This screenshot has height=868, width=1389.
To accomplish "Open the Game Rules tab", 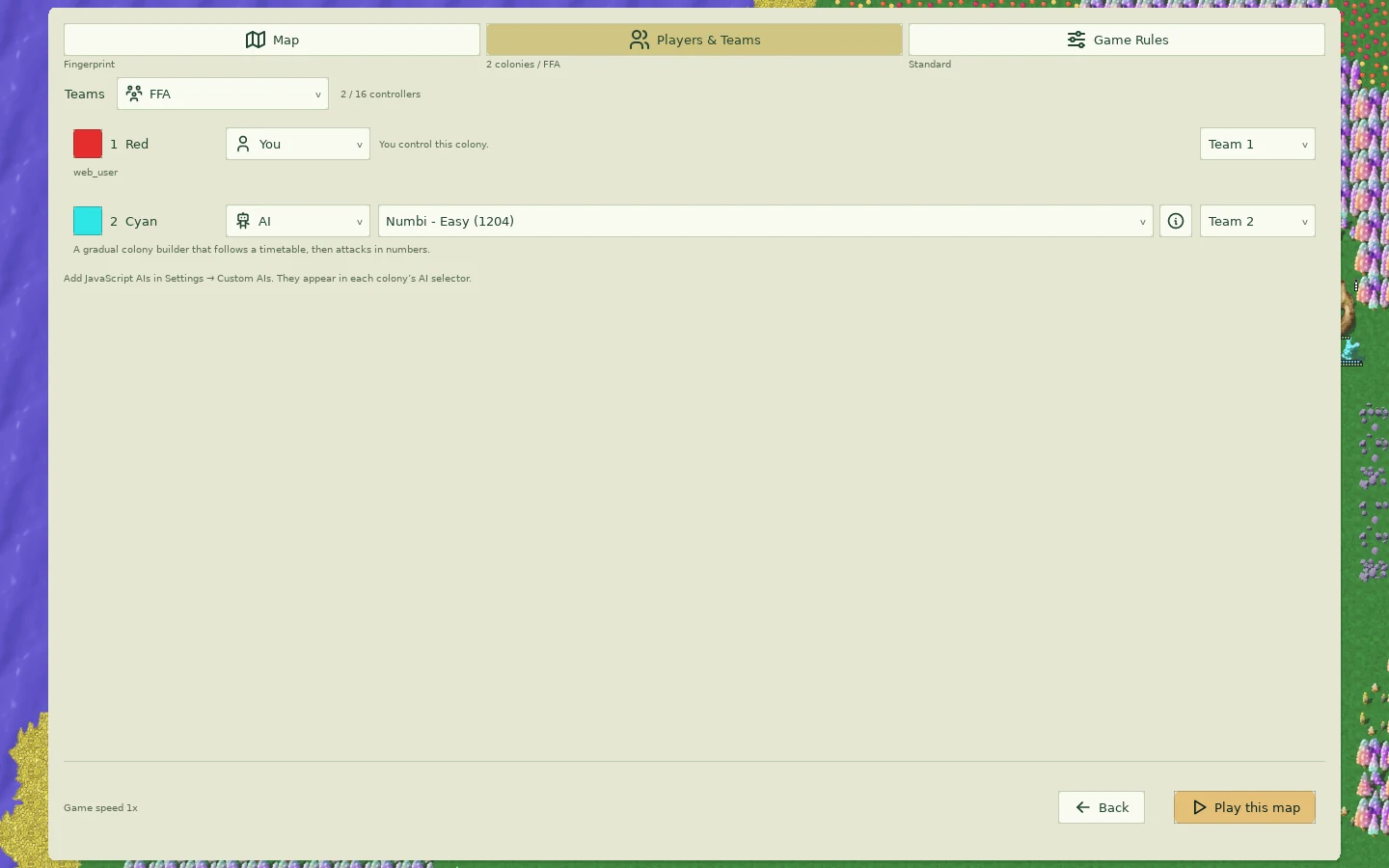I will pyautogui.click(x=1116, y=40).
